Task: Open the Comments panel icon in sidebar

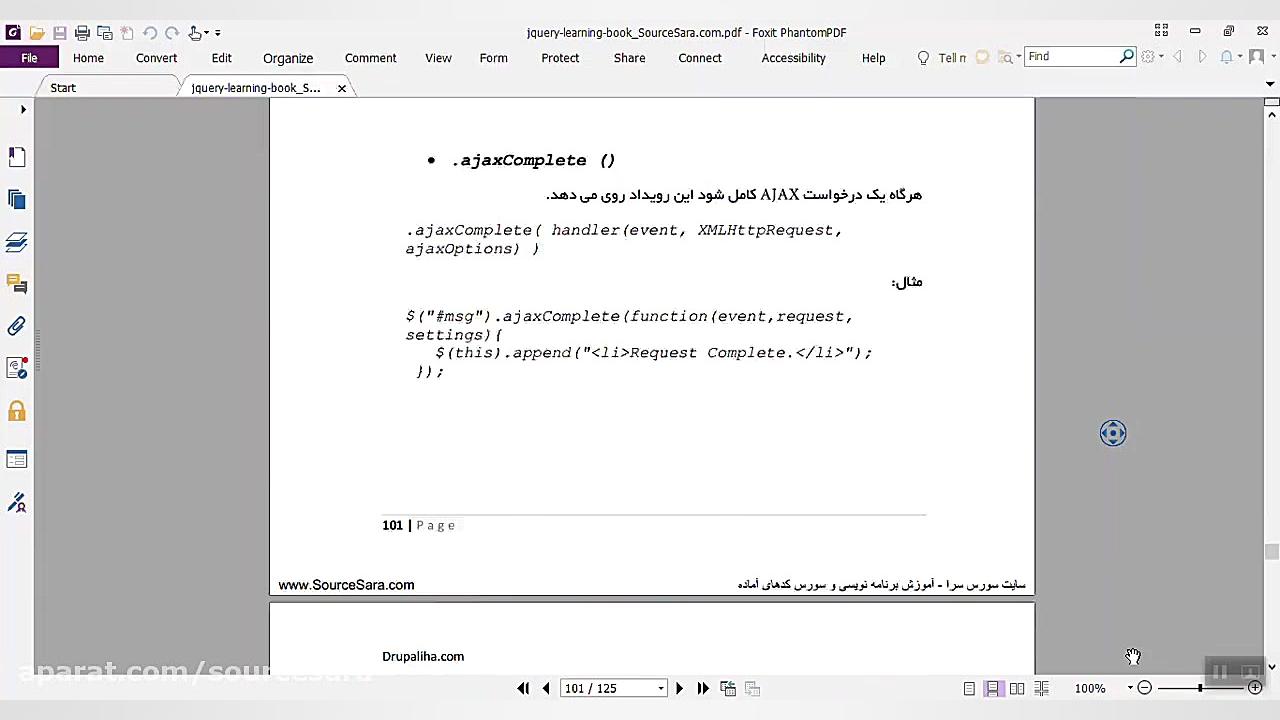Action: coord(17,285)
